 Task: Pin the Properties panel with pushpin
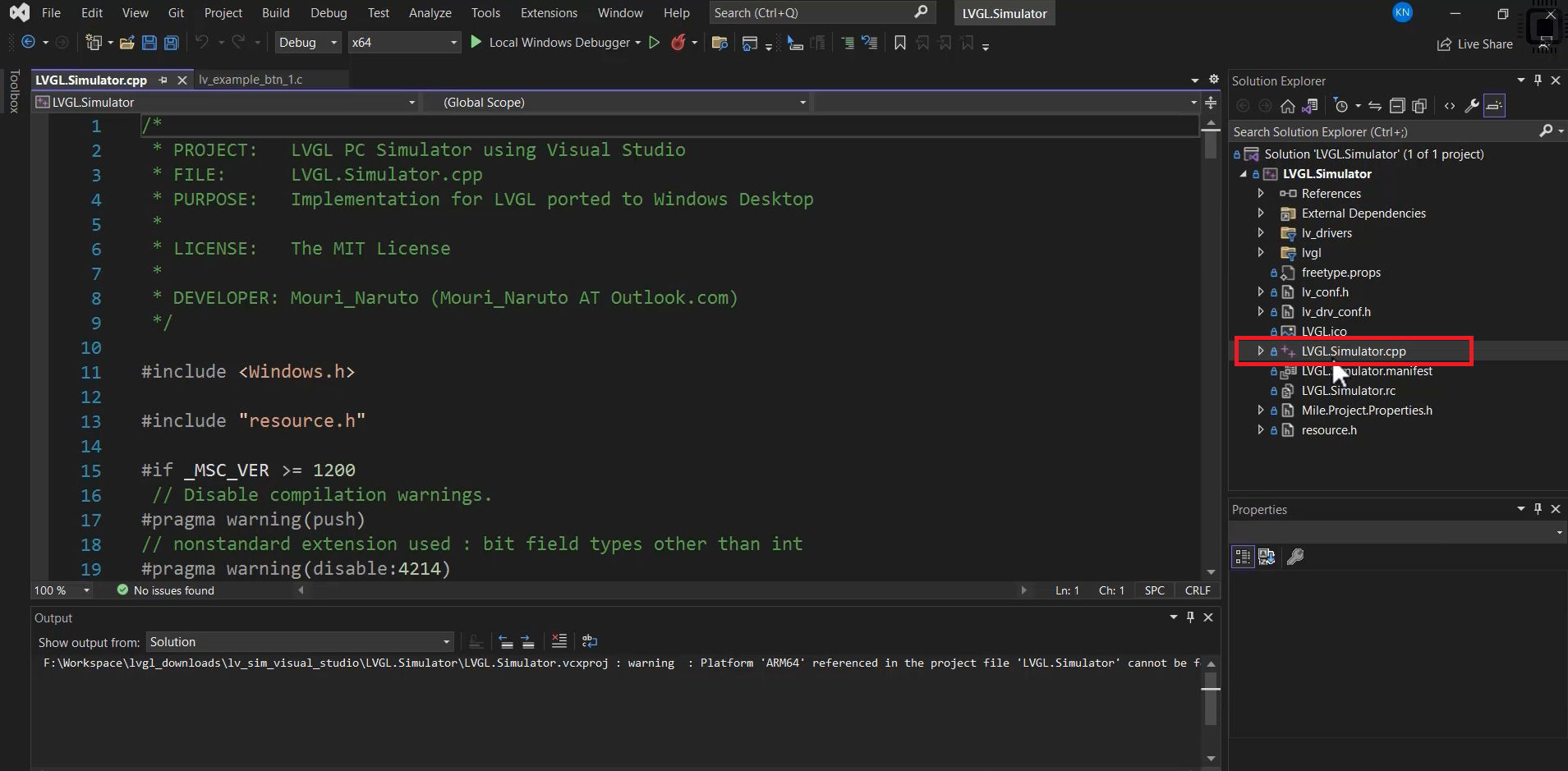(x=1538, y=509)
